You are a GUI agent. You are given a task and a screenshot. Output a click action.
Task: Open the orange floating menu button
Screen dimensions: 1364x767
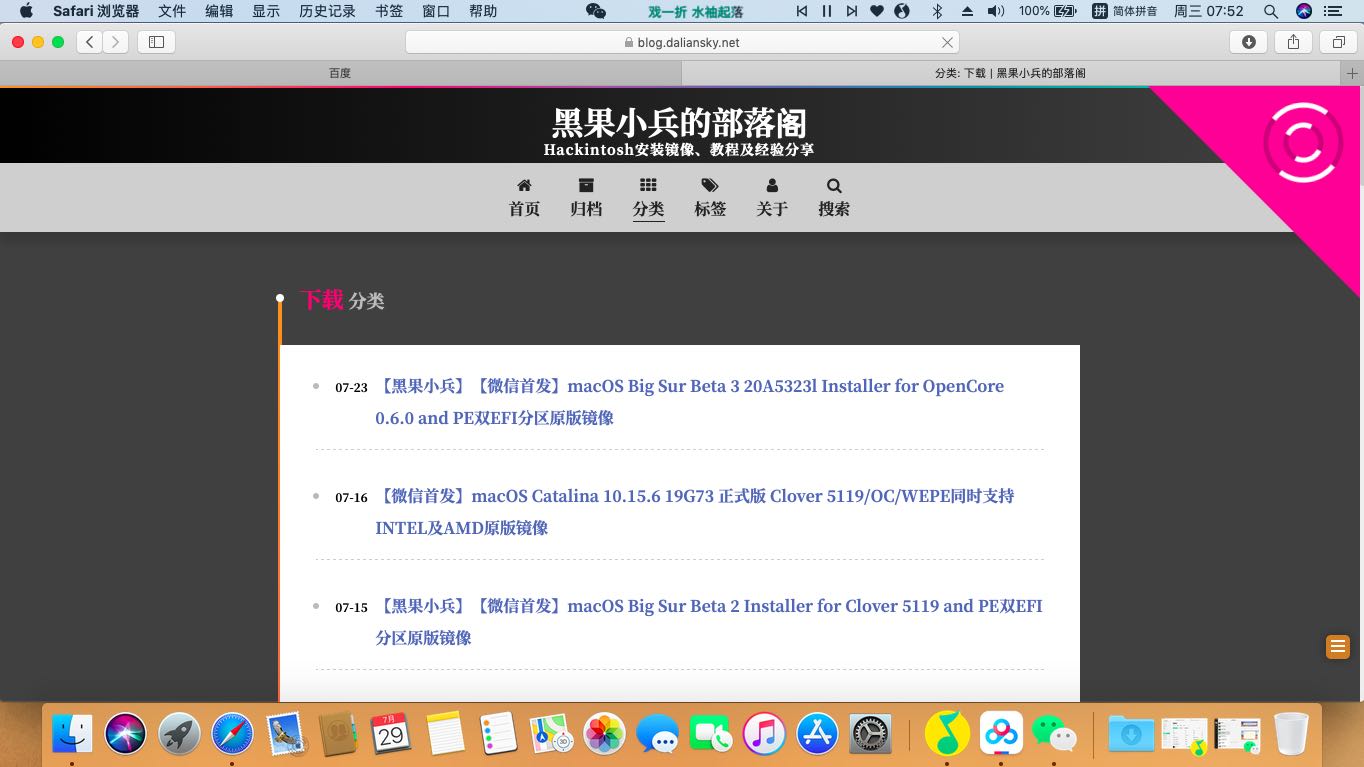pyautogui.click(x=1338, y=646)
